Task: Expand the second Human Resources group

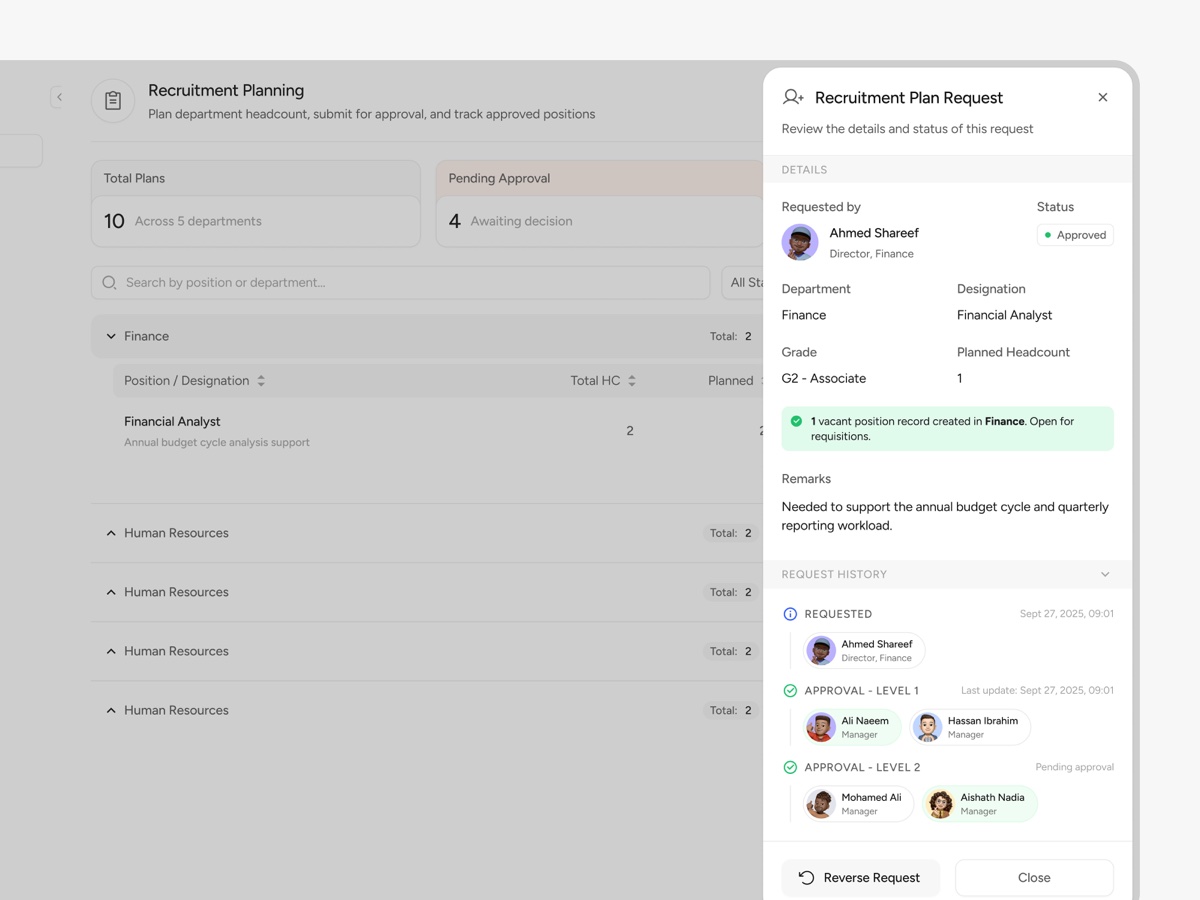Action: (x=111, y=592)
